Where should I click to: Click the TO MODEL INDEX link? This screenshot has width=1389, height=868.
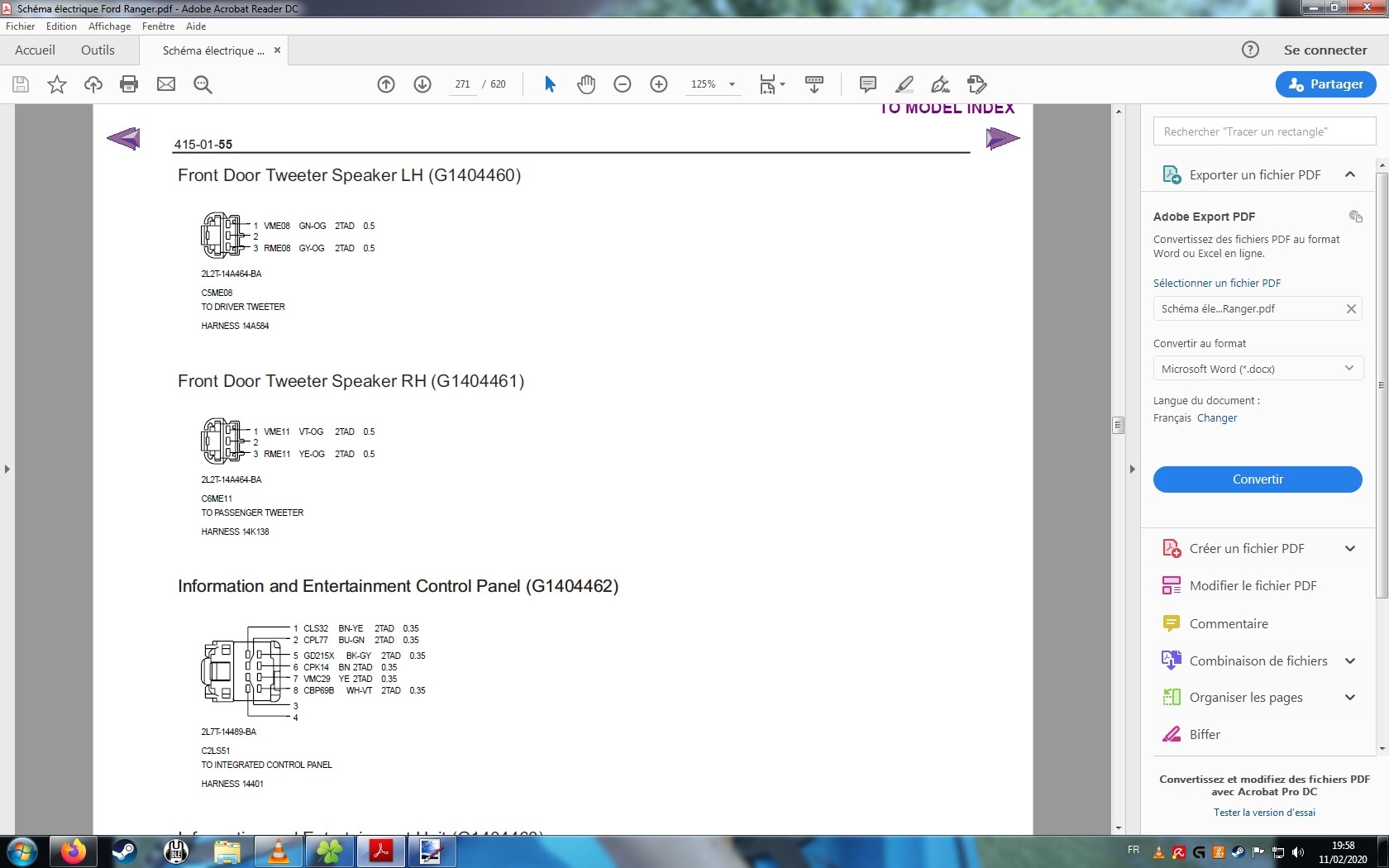coord(947,109)
